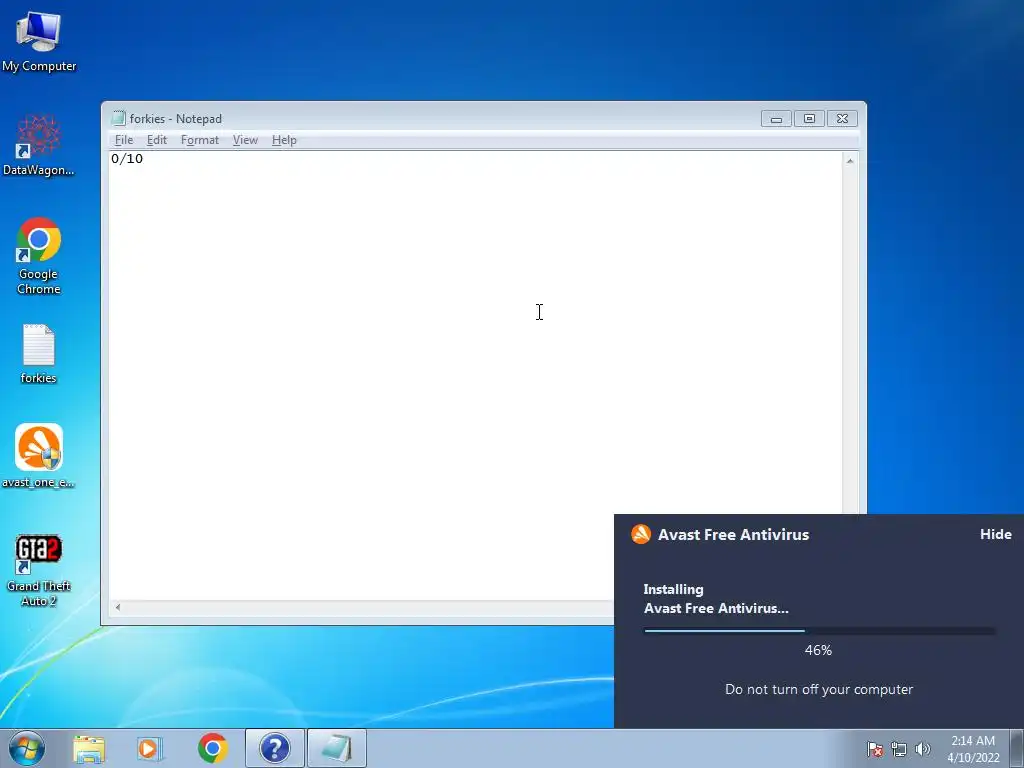Switch to Notepad via taskbar button
The height and width of the screenshot is (768, 1024).
[337, 748]
